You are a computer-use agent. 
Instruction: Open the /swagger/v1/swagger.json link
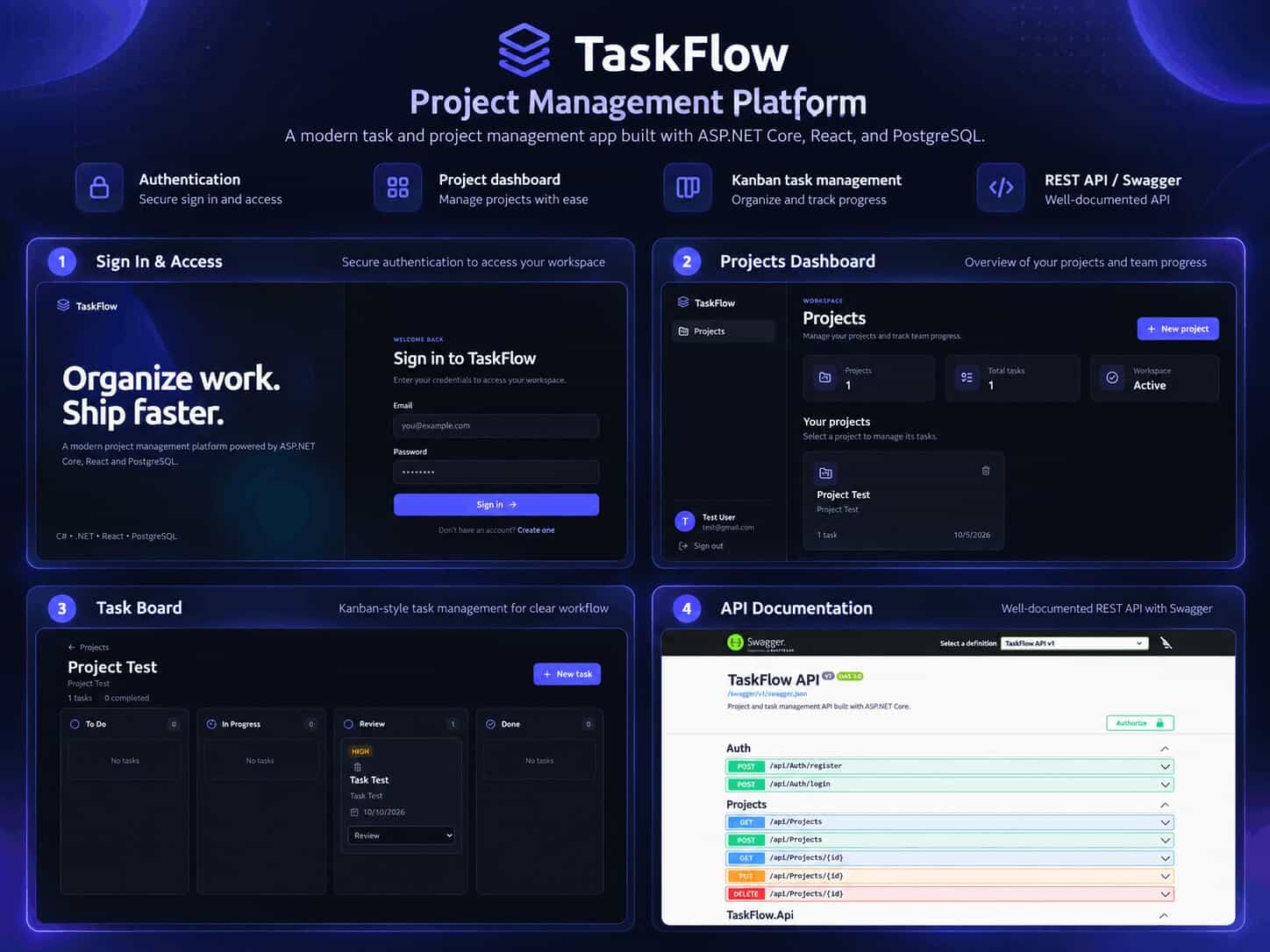pos(767,693)
